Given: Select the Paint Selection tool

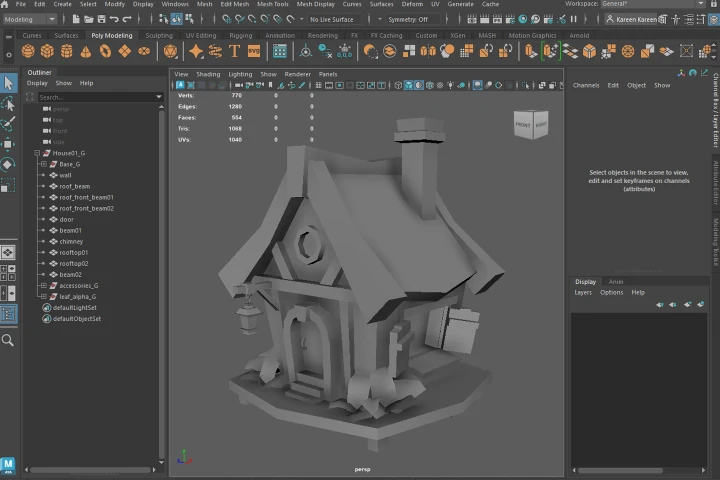Looking at the screenshot, I should 8,123.
